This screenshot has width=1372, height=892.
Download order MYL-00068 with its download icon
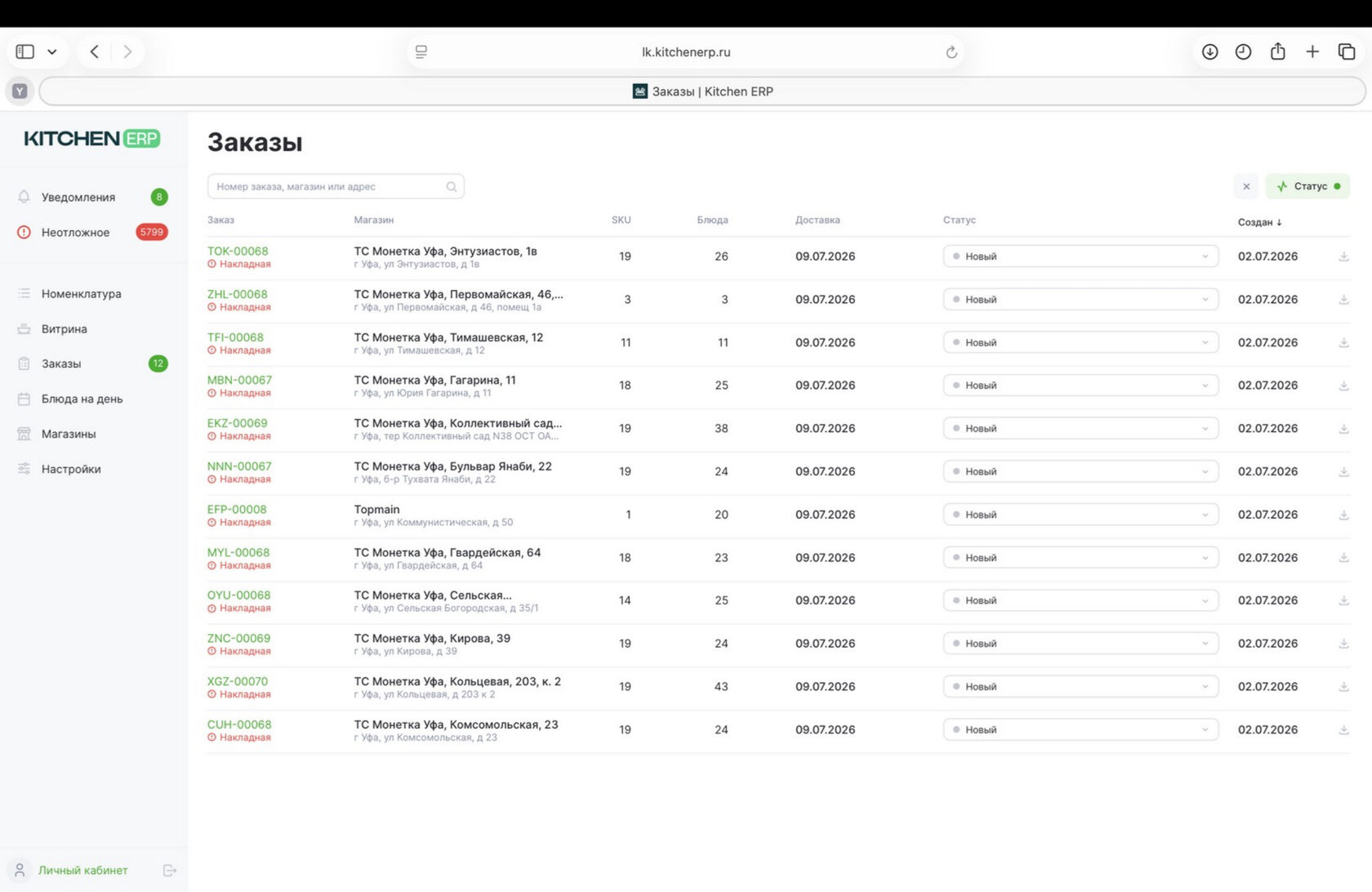(1343, 558)
